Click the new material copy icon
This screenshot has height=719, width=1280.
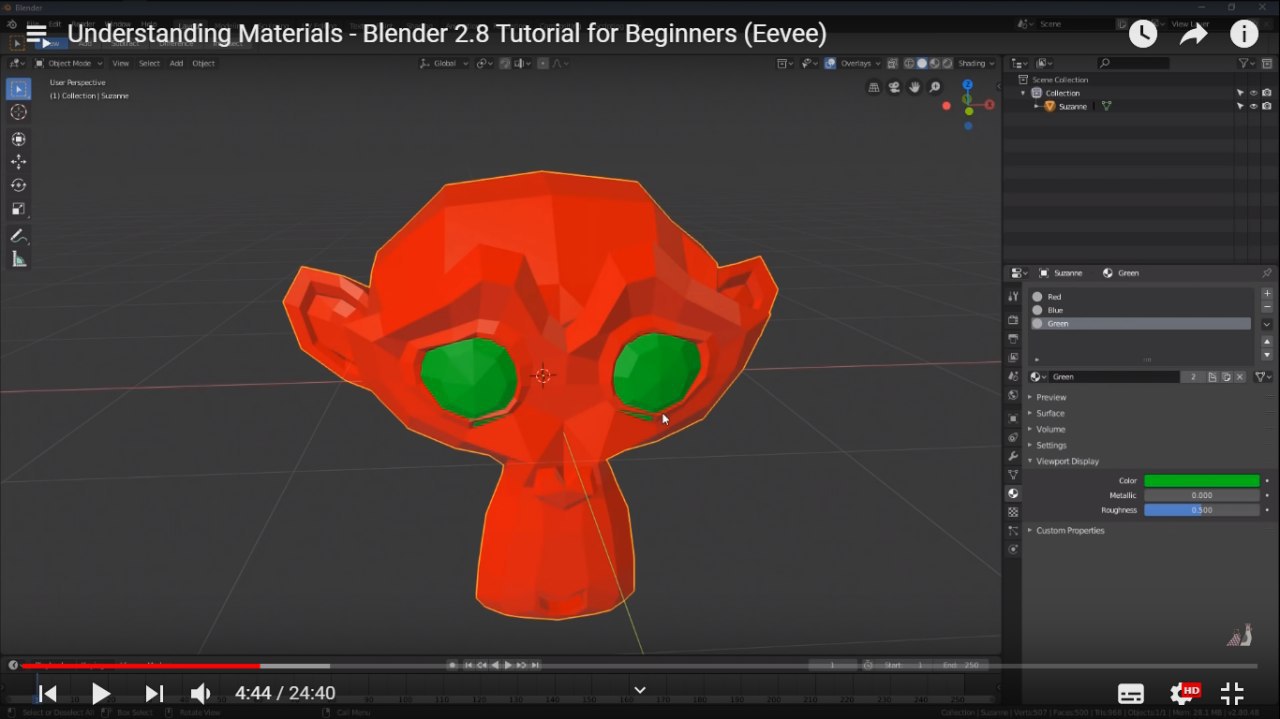tap(1226, 377)
